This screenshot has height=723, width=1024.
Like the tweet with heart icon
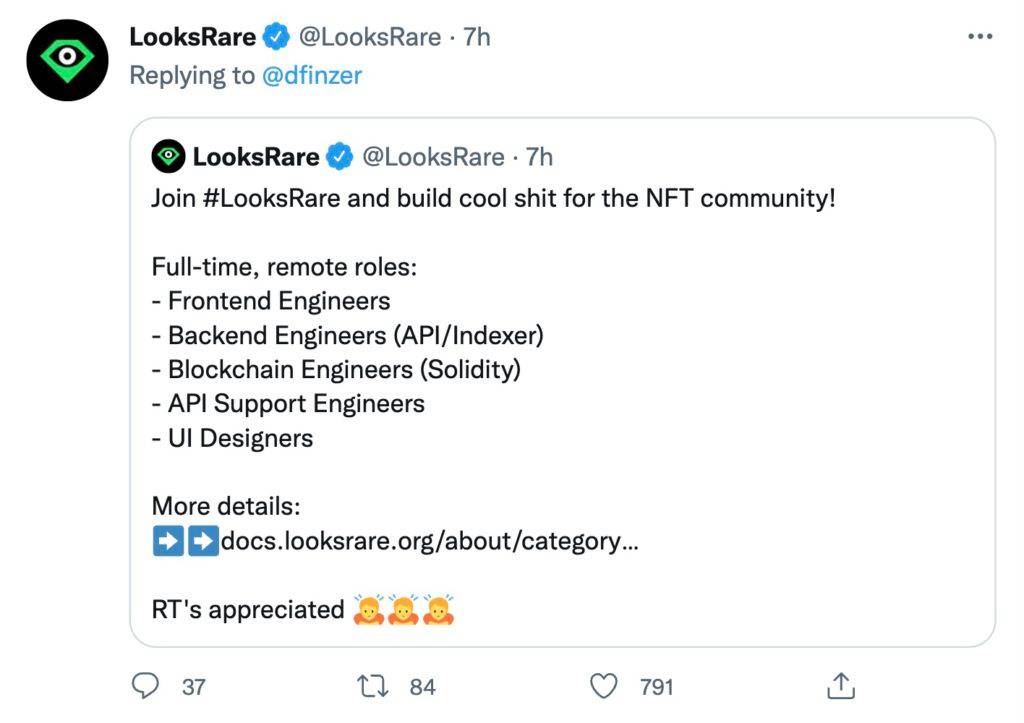[x=603, y=686]
